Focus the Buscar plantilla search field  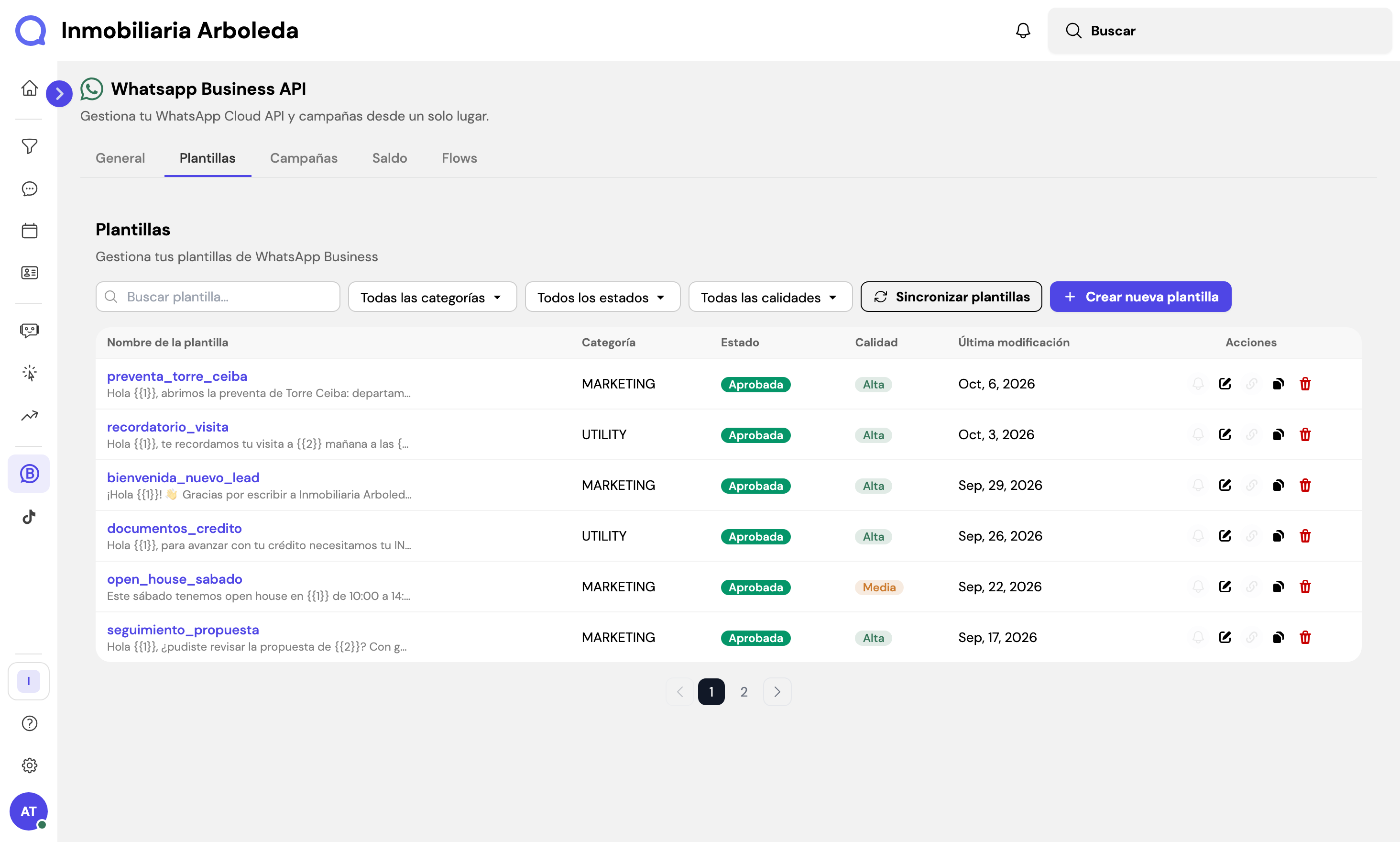218,297
